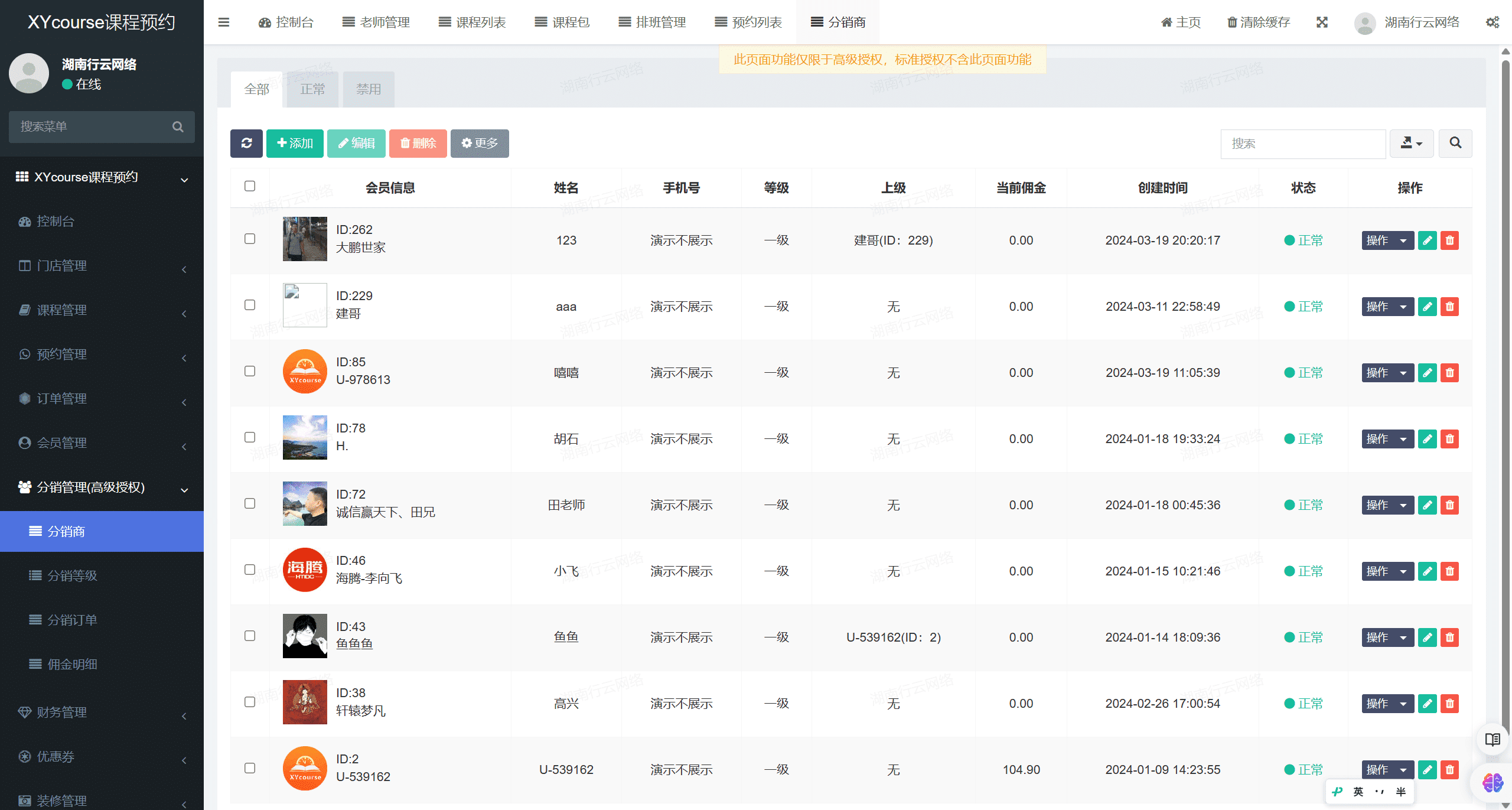This screenshot has width=1512, height=810.
Task: Click red delete trash for ID:43 row
Action: [1449, 637]
